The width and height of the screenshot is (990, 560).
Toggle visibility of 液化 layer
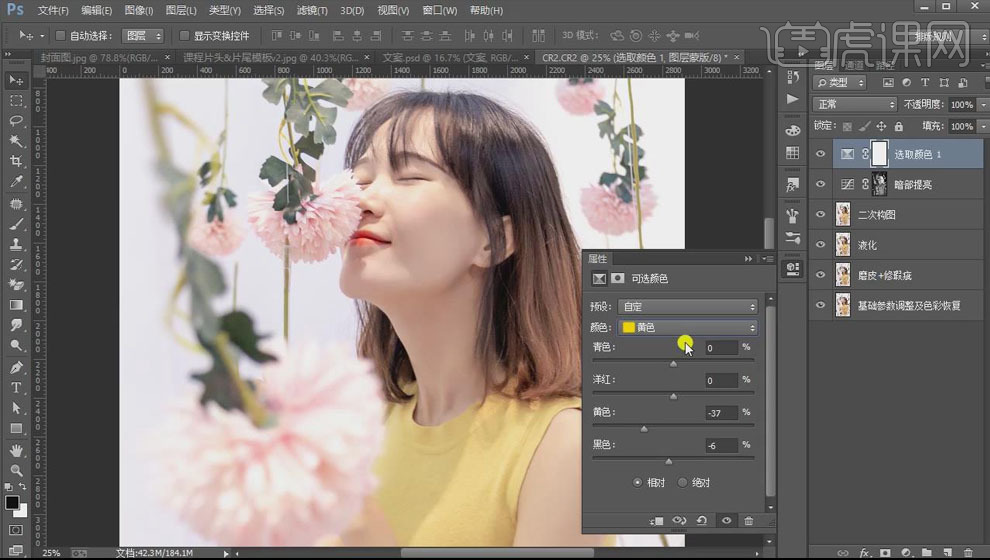click(820, 245)
